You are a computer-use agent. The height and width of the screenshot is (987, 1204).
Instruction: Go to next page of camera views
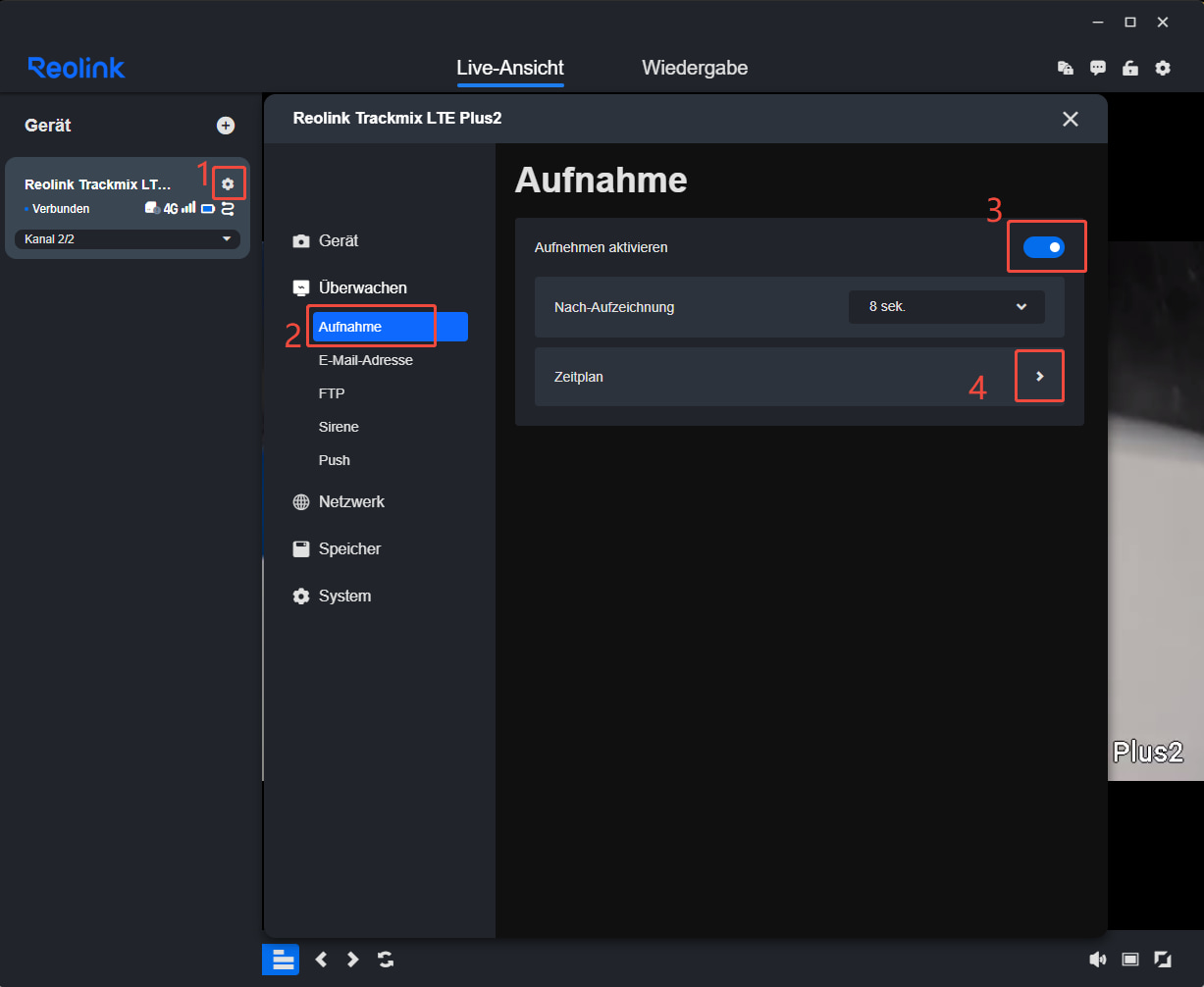(x=353, y=960)
